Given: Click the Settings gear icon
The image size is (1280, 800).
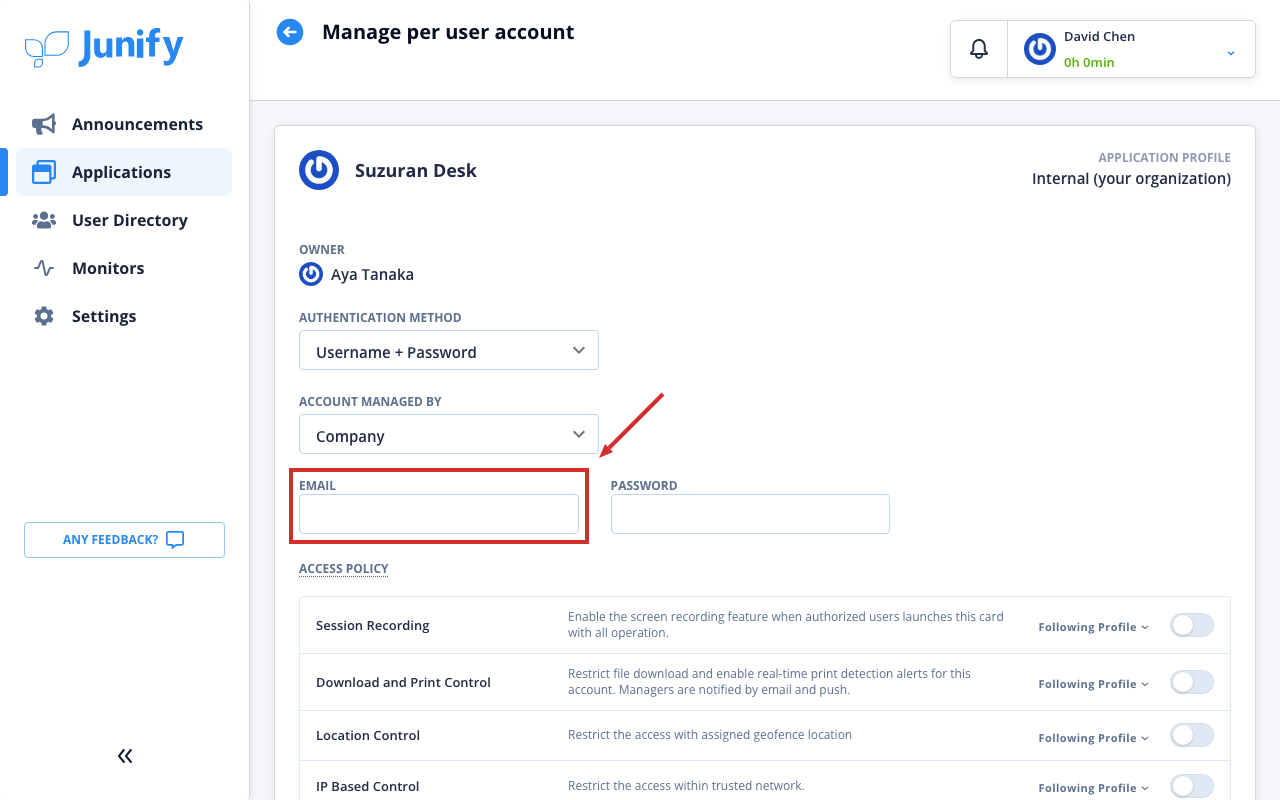Looking at the screenshot, I should click(44, 316).
